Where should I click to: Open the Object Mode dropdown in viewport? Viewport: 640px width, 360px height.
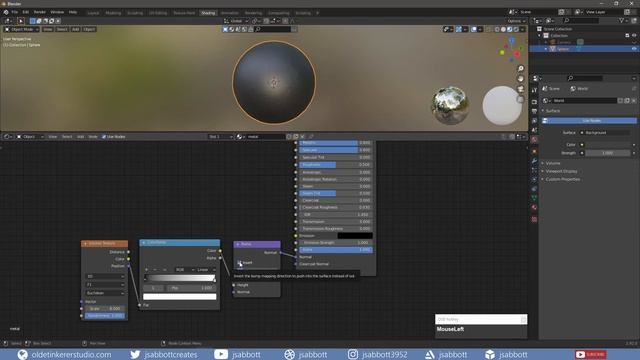coord(22,29)
